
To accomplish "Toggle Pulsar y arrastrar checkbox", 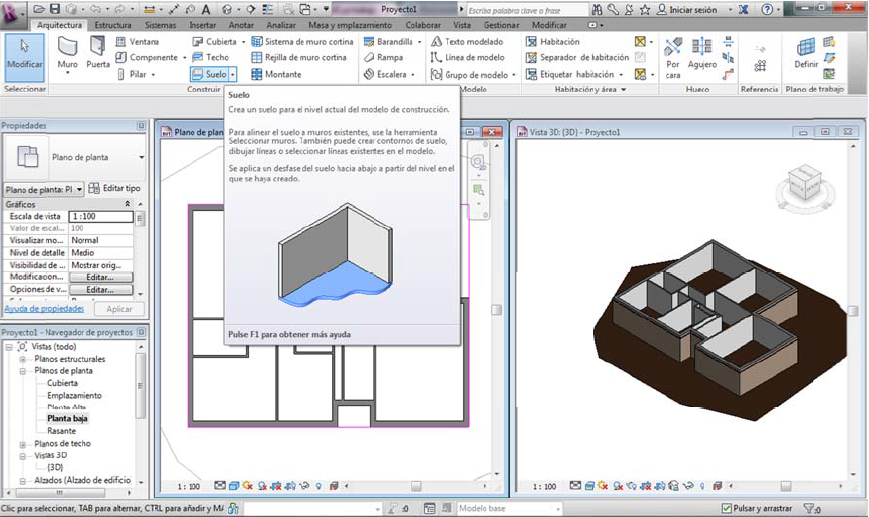I will 727,508.
